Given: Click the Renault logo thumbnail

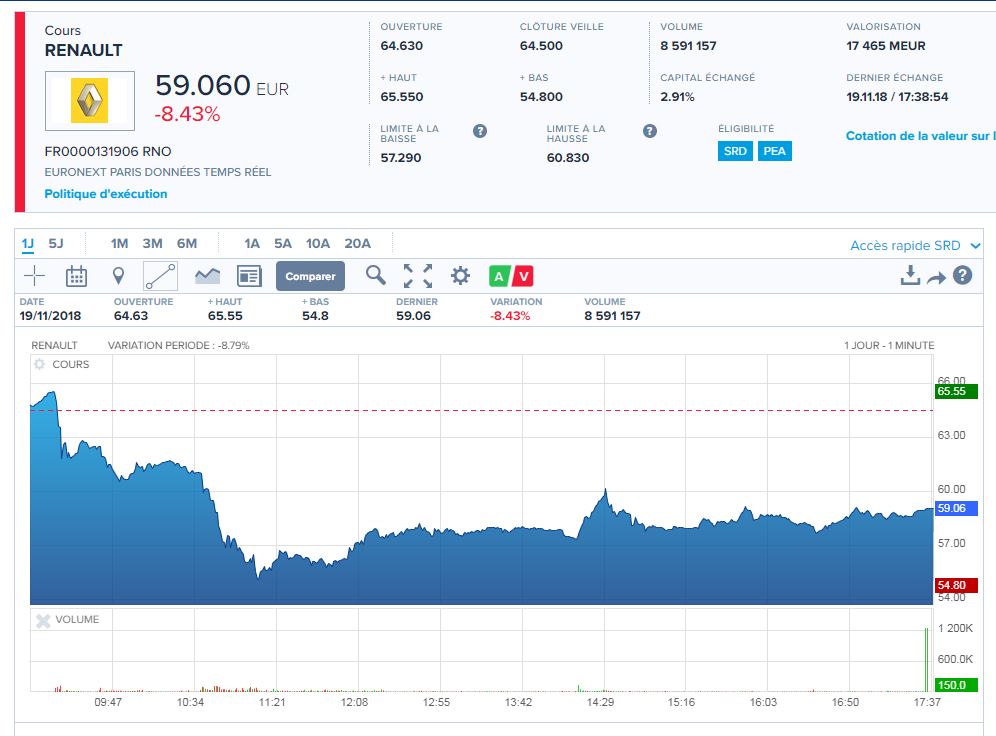Looking at the screenshot, I should pos(90,101).
